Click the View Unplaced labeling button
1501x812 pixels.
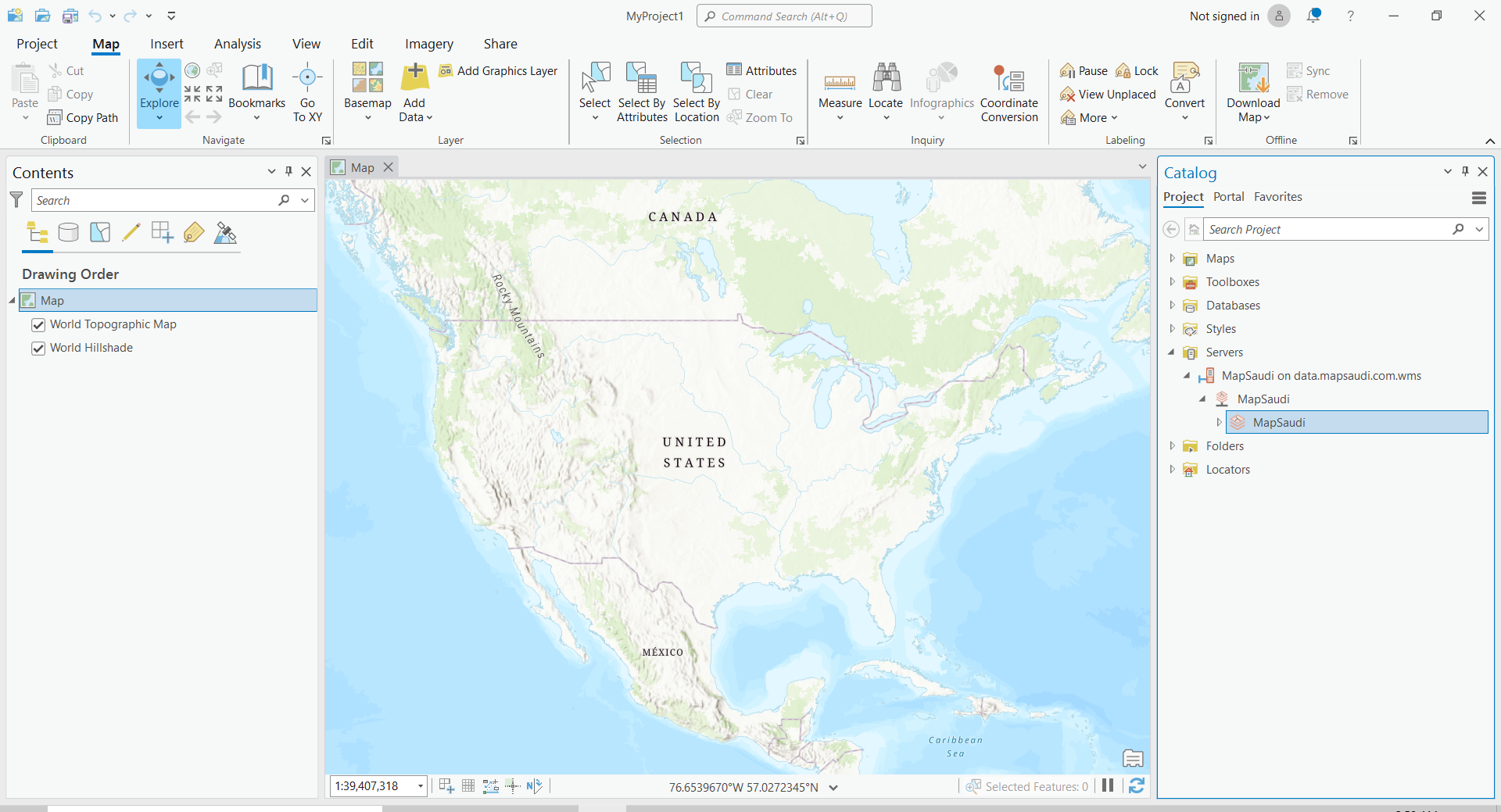[1108, 95]
